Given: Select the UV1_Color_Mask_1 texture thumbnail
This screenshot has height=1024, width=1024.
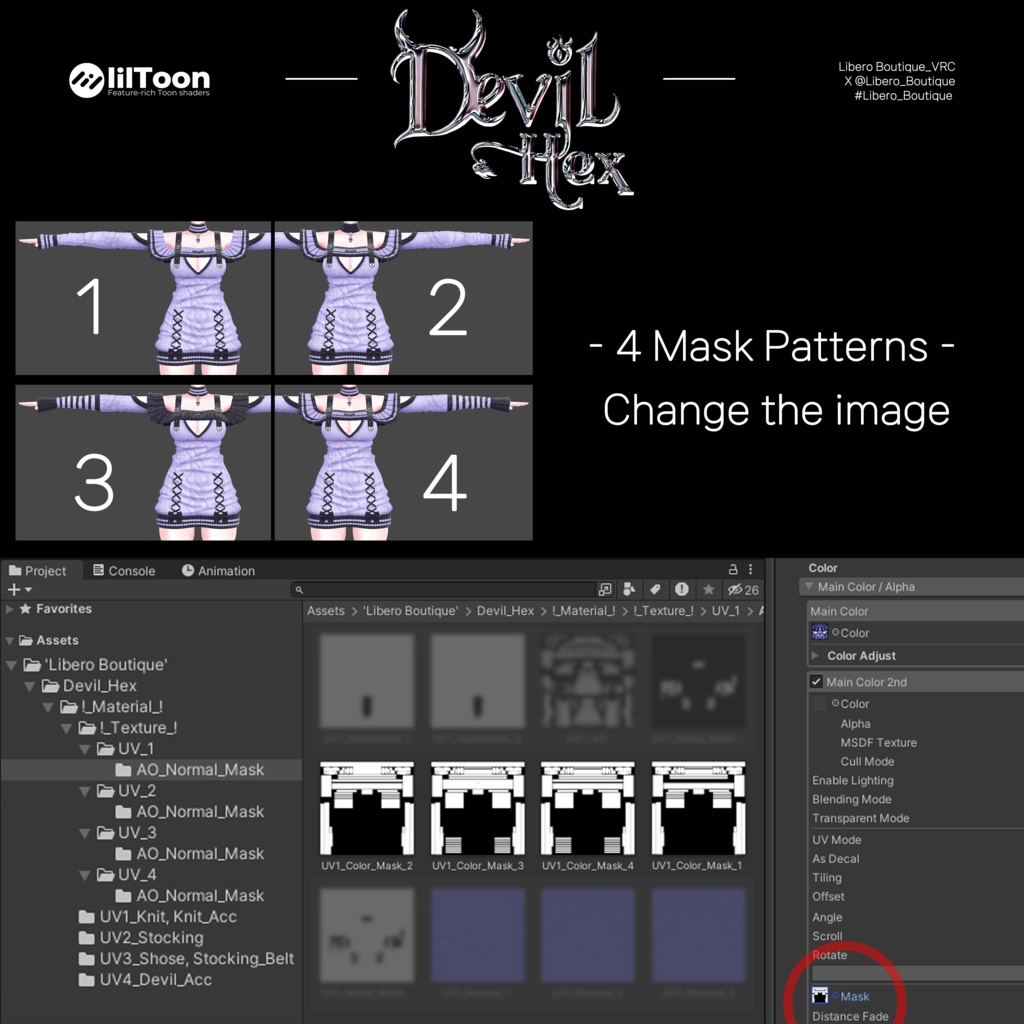Looking at the screenshot, I should (698, 808).
